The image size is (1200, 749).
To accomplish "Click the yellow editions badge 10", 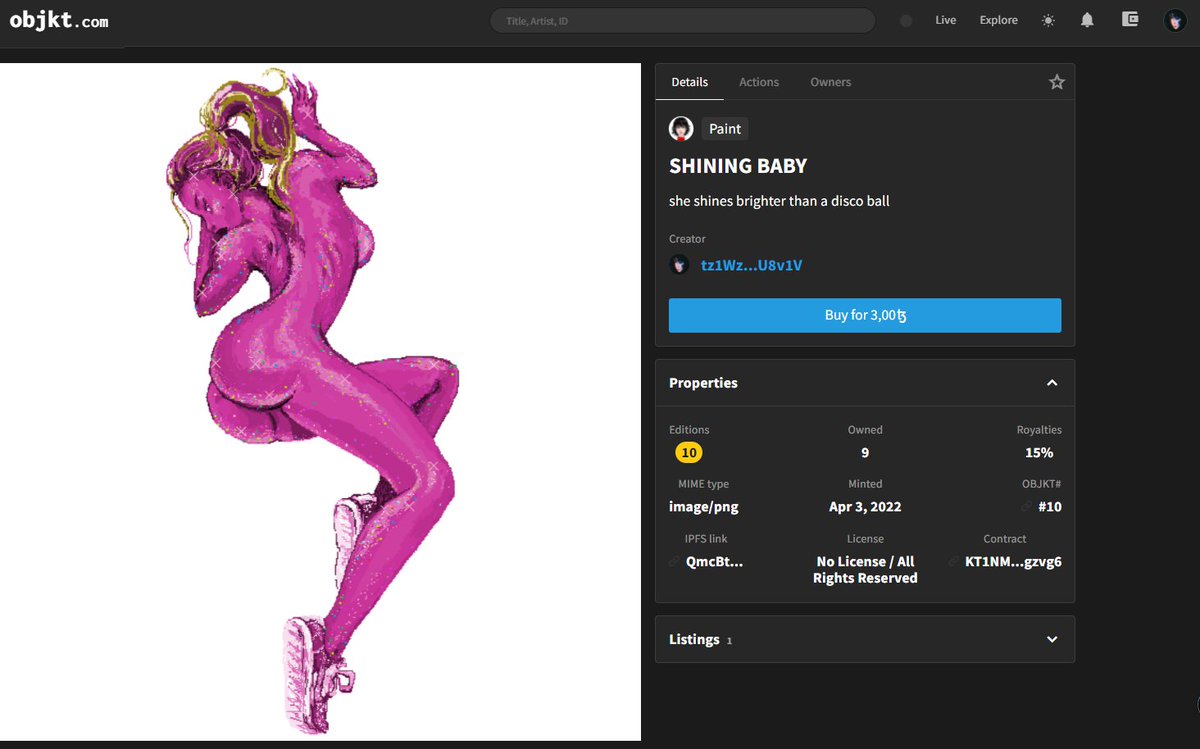I will coord(689,453).
